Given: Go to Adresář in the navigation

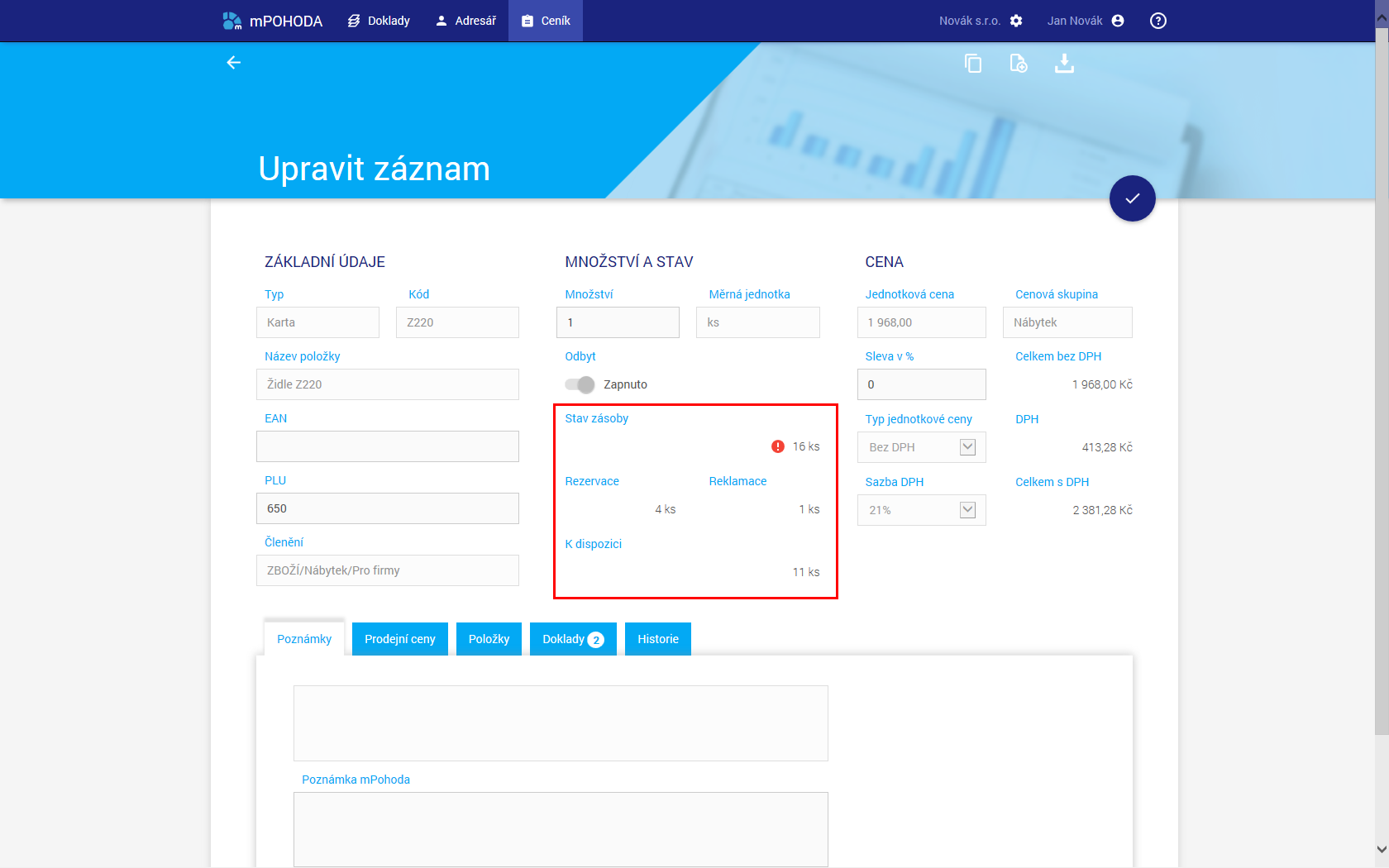Looking at the screenshot, I should [465, 21].
